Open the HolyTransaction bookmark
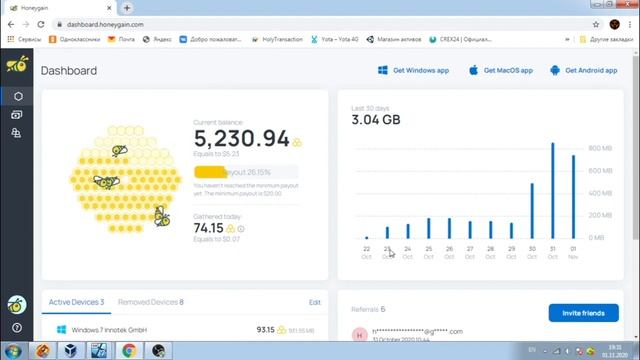 pyautogui.click(x=277, y=39)
